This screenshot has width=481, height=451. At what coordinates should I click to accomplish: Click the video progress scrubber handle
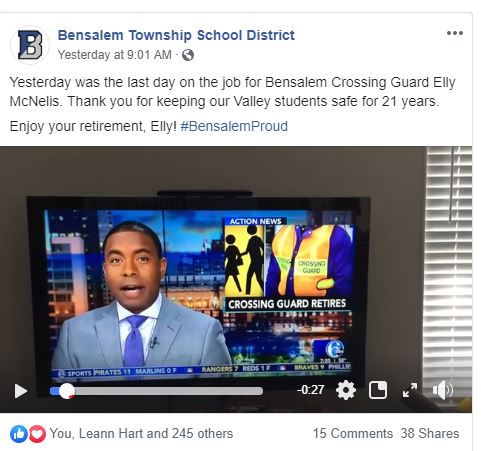point(67,391)
